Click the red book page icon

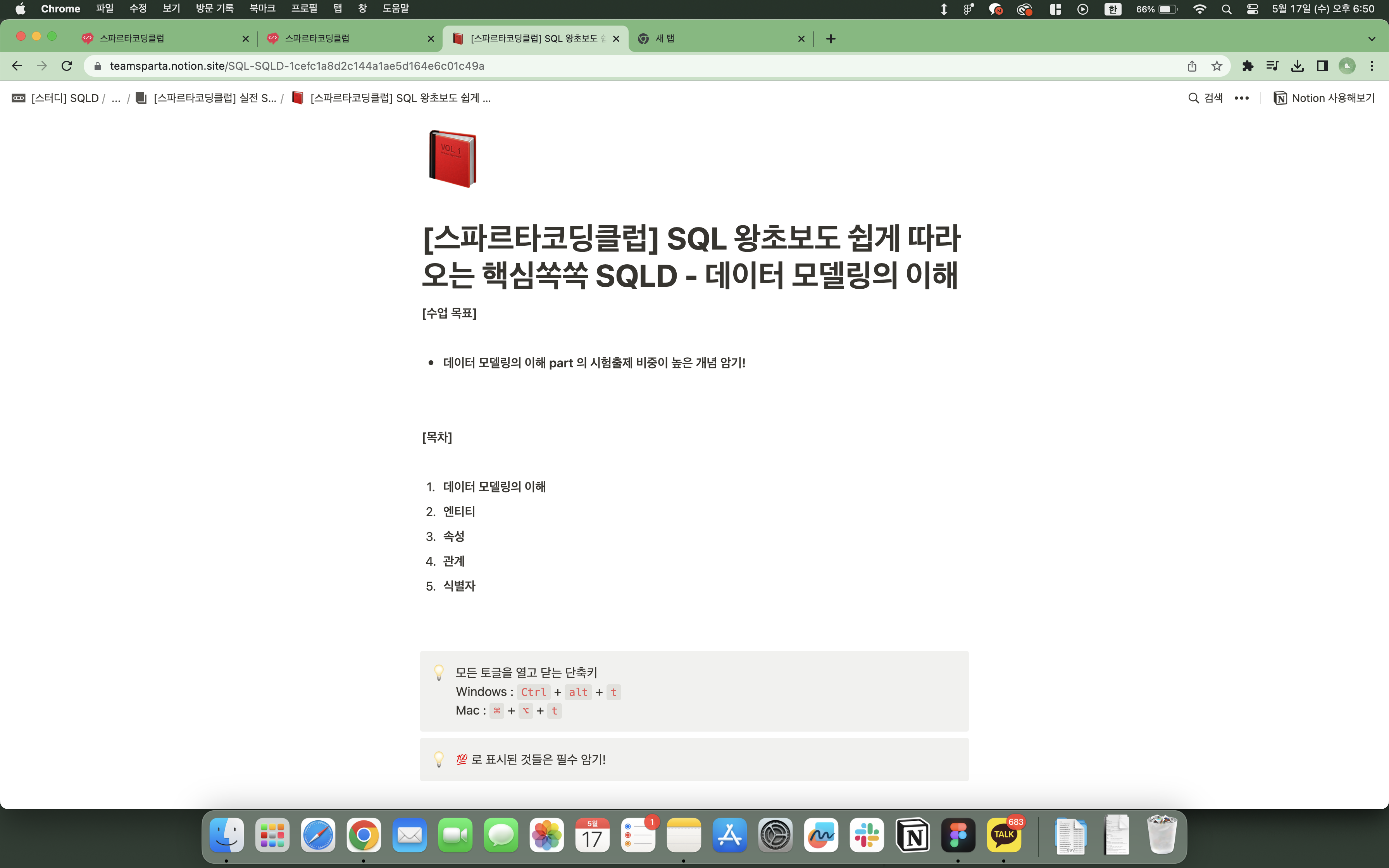(x=452, y=159)
